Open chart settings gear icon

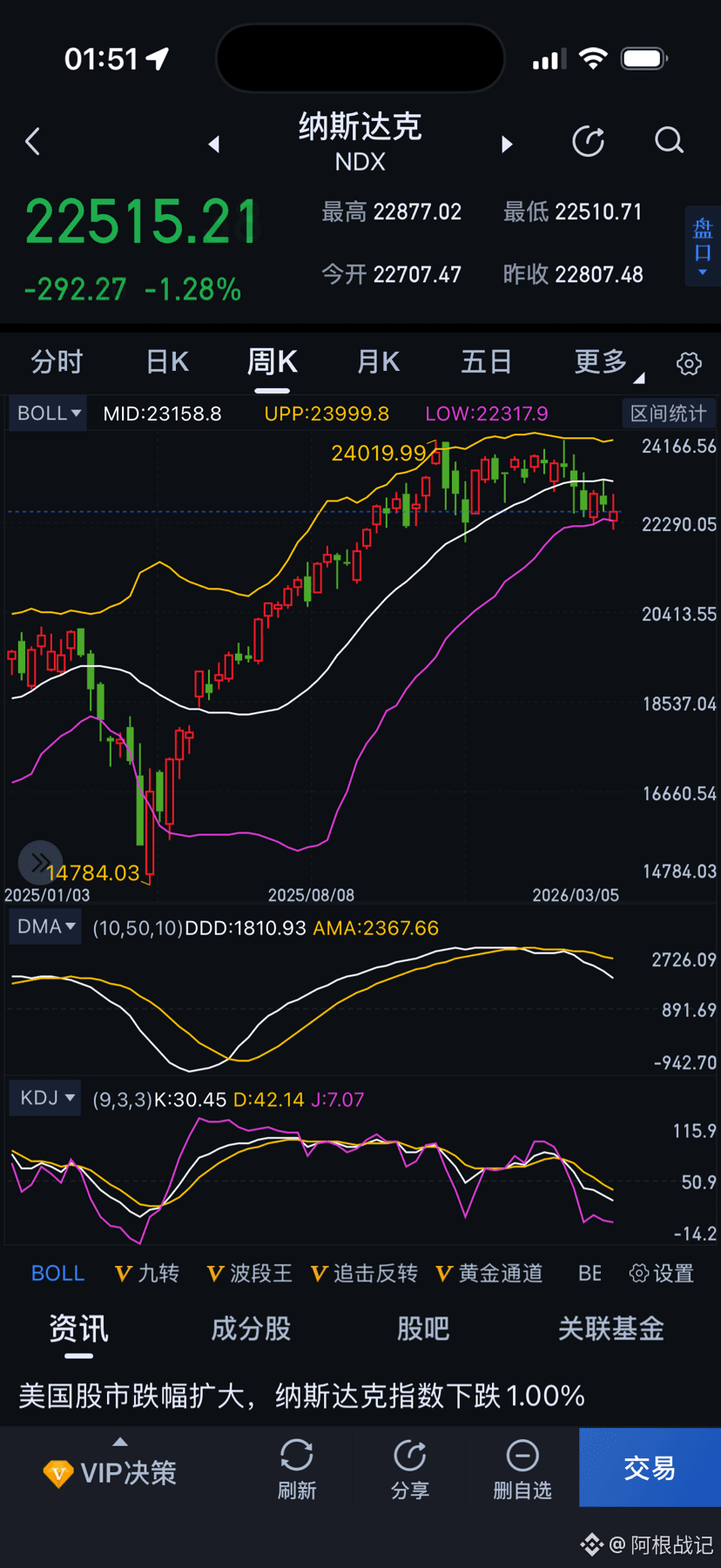[x=689, y=363]
